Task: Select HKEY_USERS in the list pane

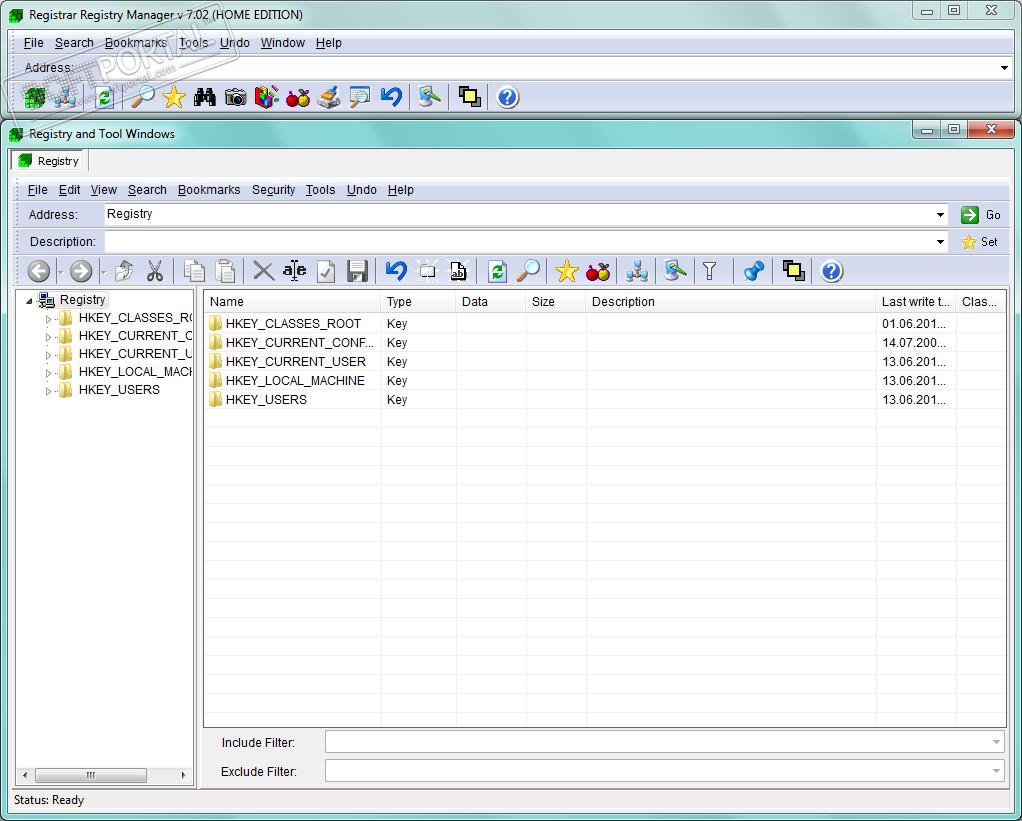Action: 605,399
